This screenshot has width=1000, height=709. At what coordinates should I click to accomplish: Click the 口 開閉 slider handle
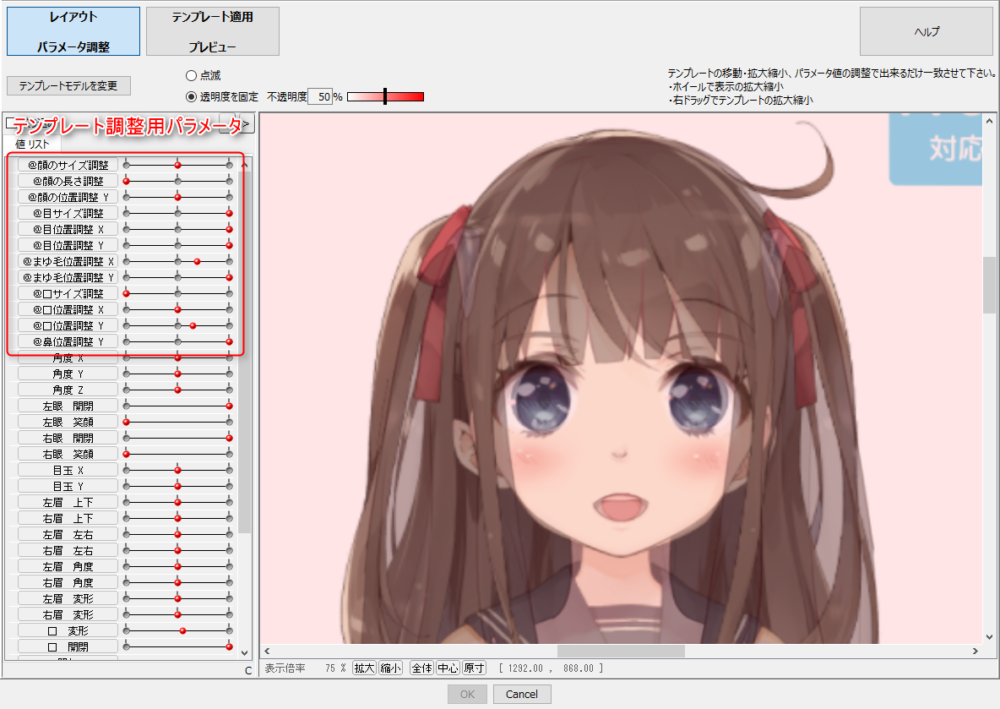click(230, 647)
